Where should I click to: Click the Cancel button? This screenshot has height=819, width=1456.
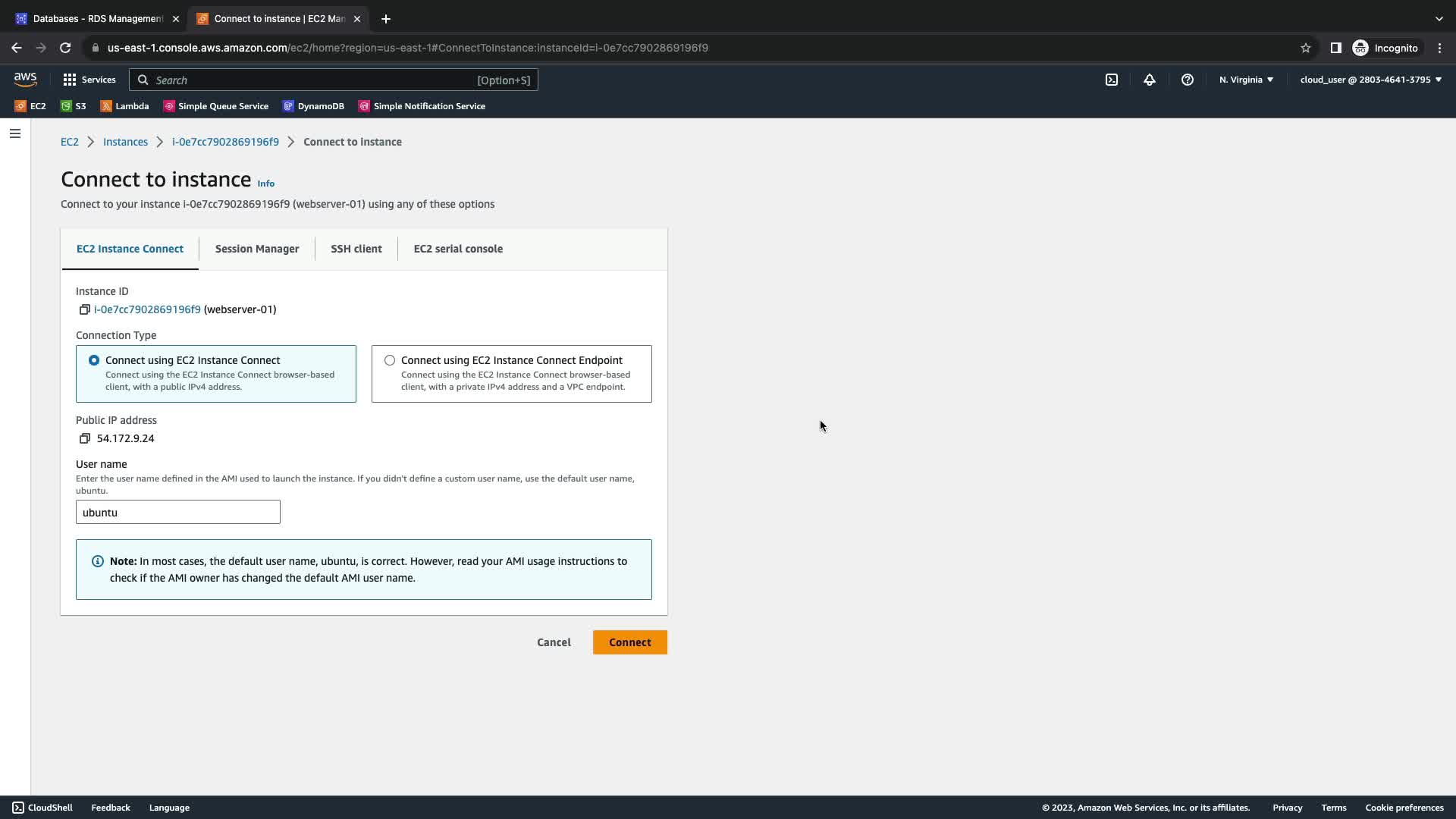coord(554,642)
